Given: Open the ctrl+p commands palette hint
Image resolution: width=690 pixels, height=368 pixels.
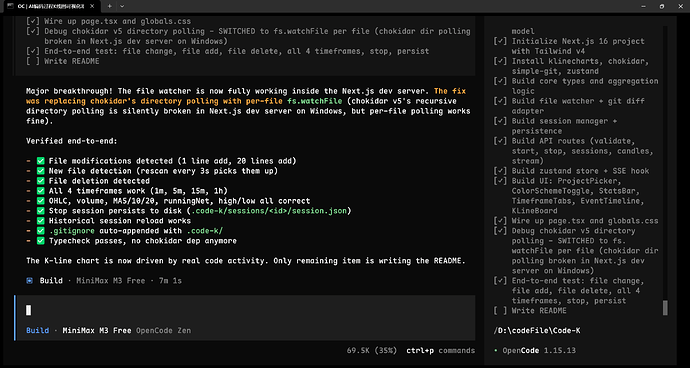Looking at the screenshot, I should (440, 351).
